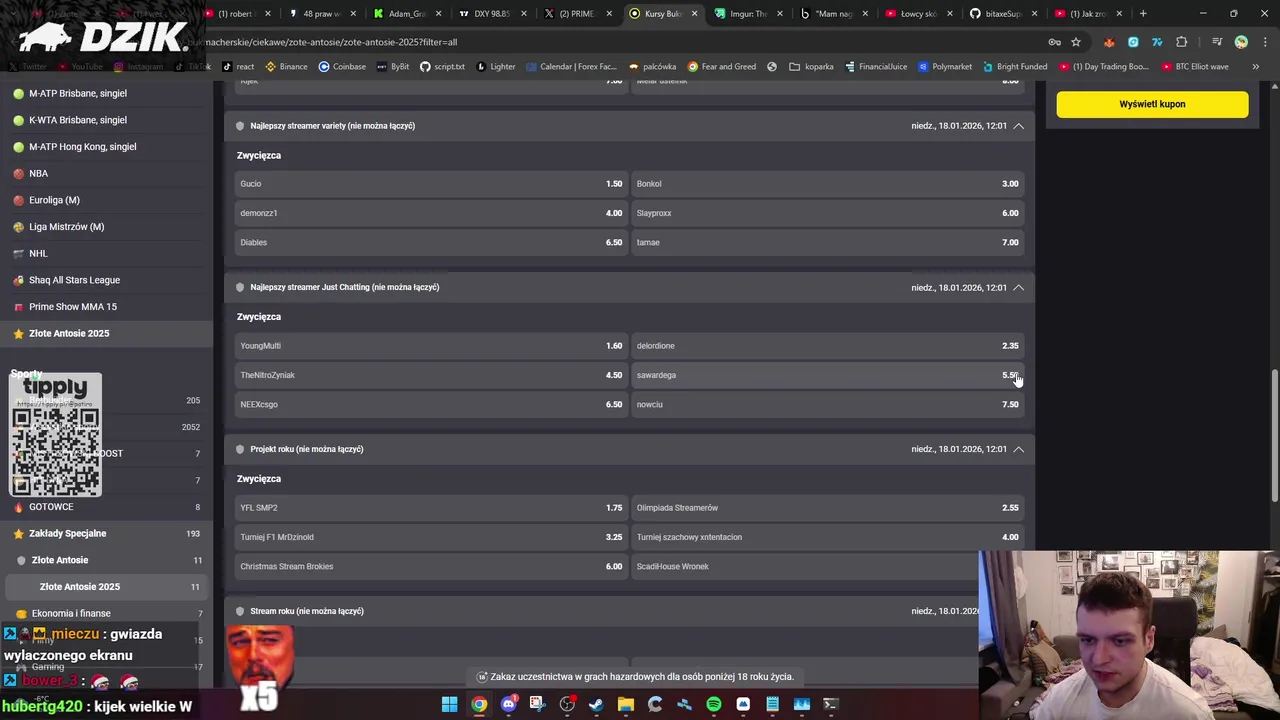Open the Bright Funded bookmark
This screenshot has width=1280, height=720.
[1015, 67]
